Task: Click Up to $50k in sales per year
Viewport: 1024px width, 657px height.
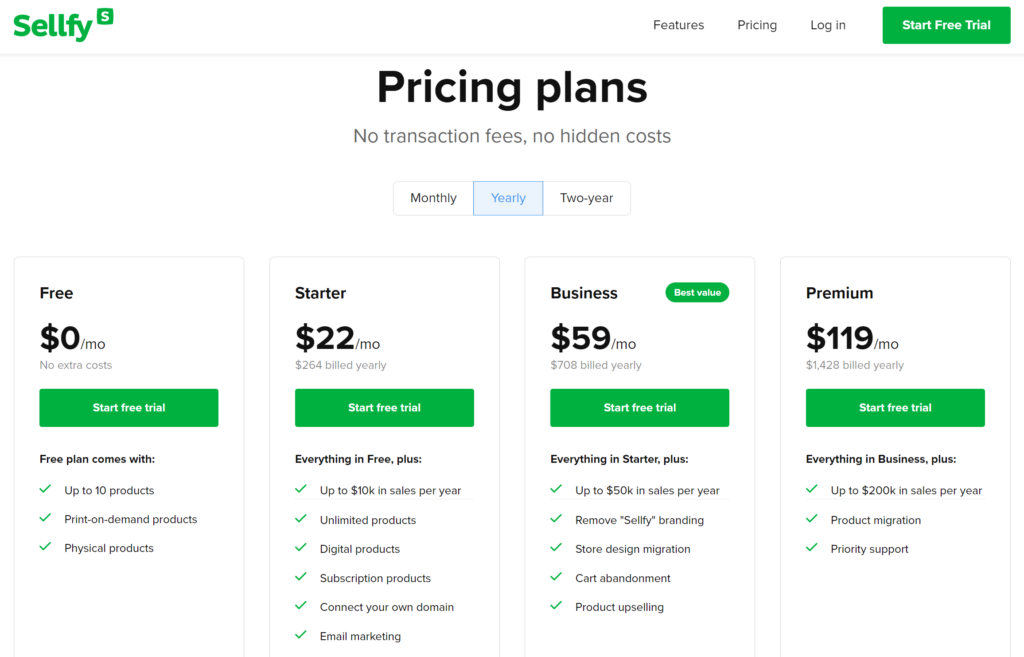Action: pyautogui.click(x=647, y=490)
